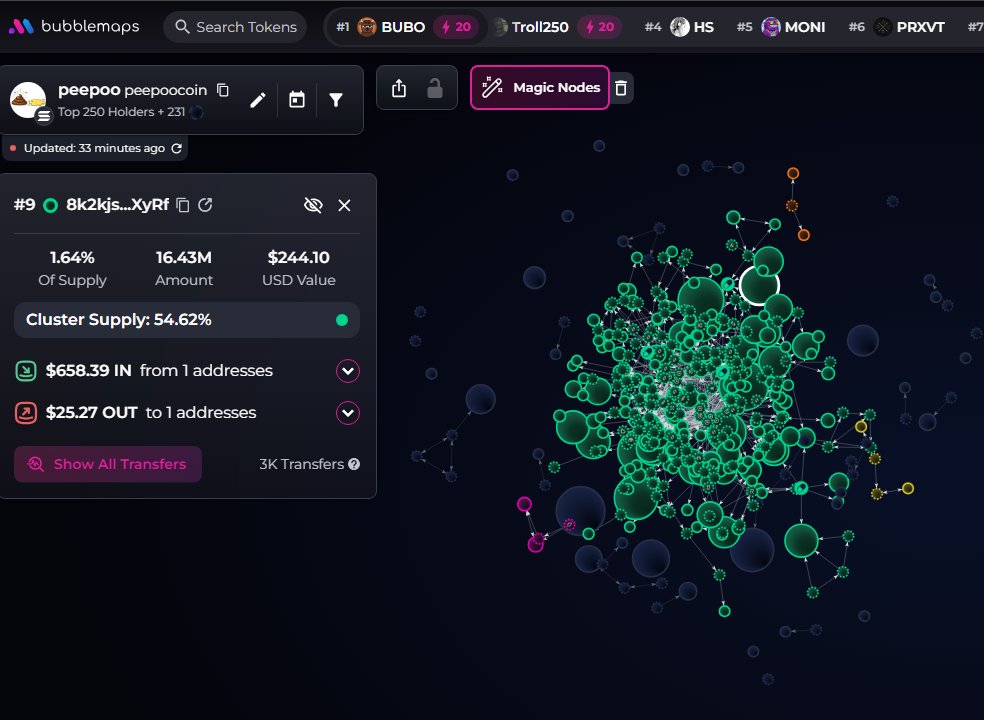Viewport: 984px width, 720px height.
Task: Select the white-highlighted selected bubble
Action: [759, 286]
